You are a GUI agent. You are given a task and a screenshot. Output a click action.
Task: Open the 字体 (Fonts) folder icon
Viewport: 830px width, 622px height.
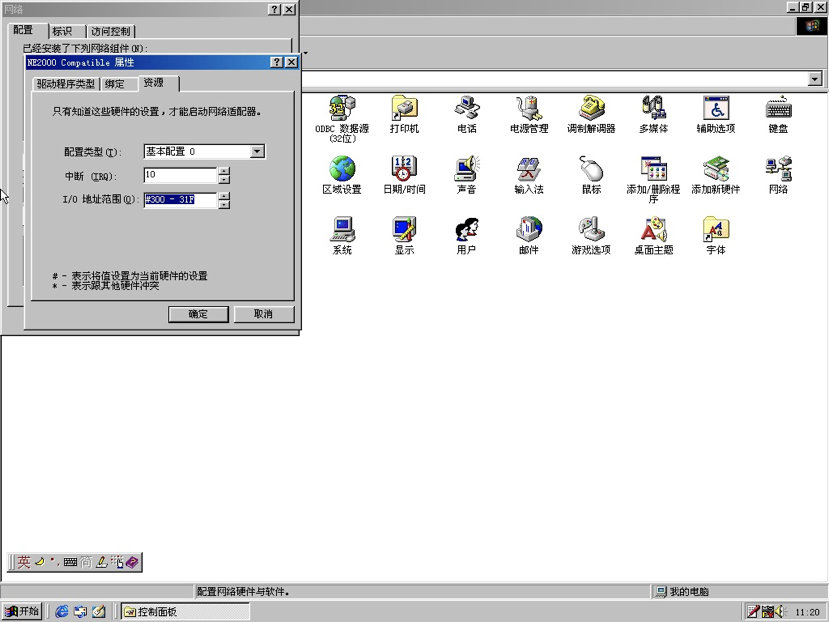pyautogui.click(x=715, y=230)
